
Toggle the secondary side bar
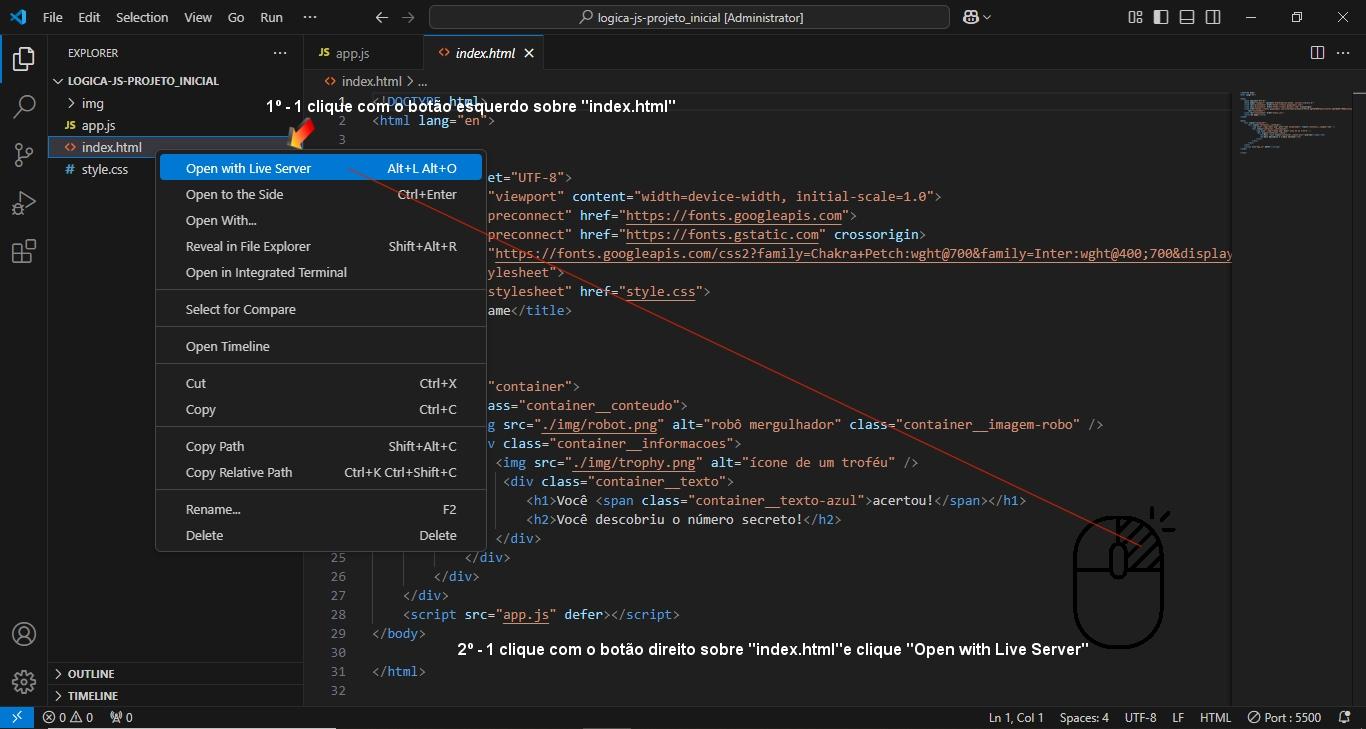click(1213, 17)
